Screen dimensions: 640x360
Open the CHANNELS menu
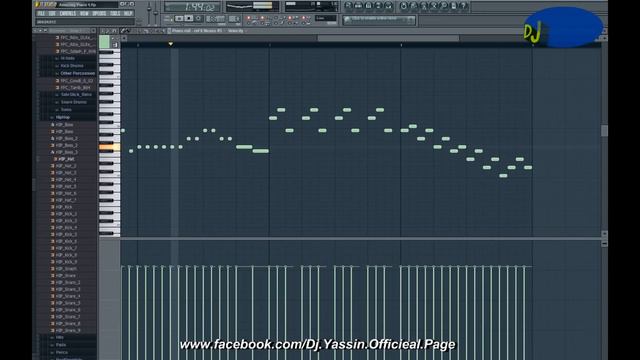point(68,13)
